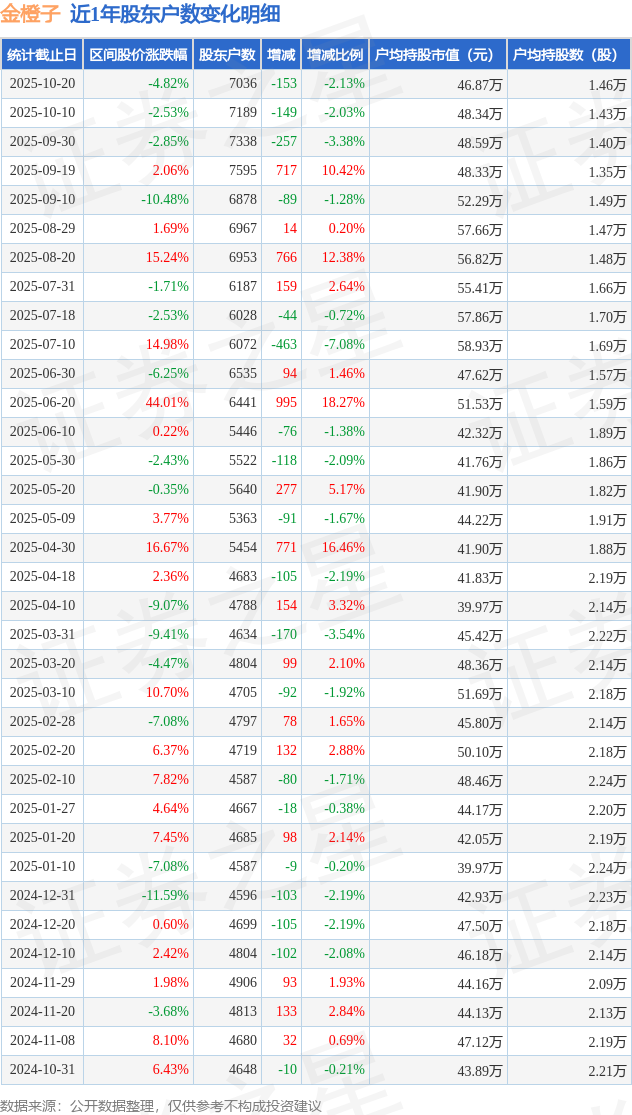Click the 统计截止日 column header

[x=42, y=55]
